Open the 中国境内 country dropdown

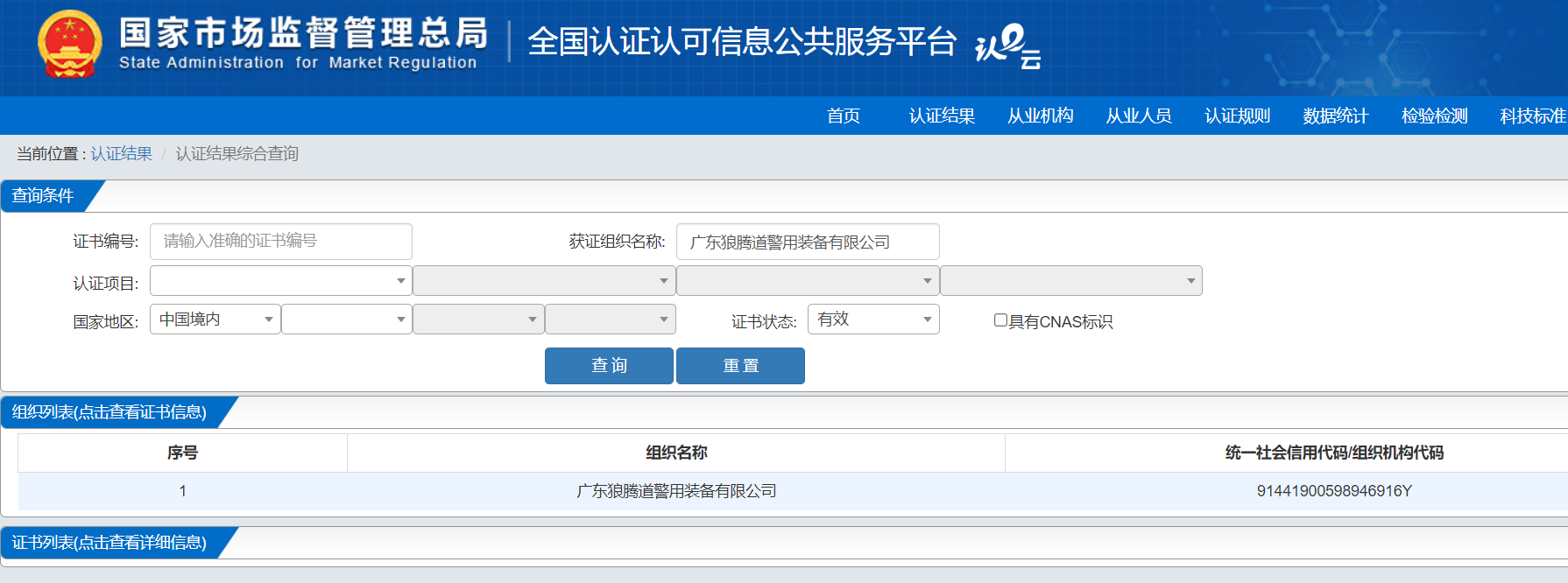tap(215, 320)
